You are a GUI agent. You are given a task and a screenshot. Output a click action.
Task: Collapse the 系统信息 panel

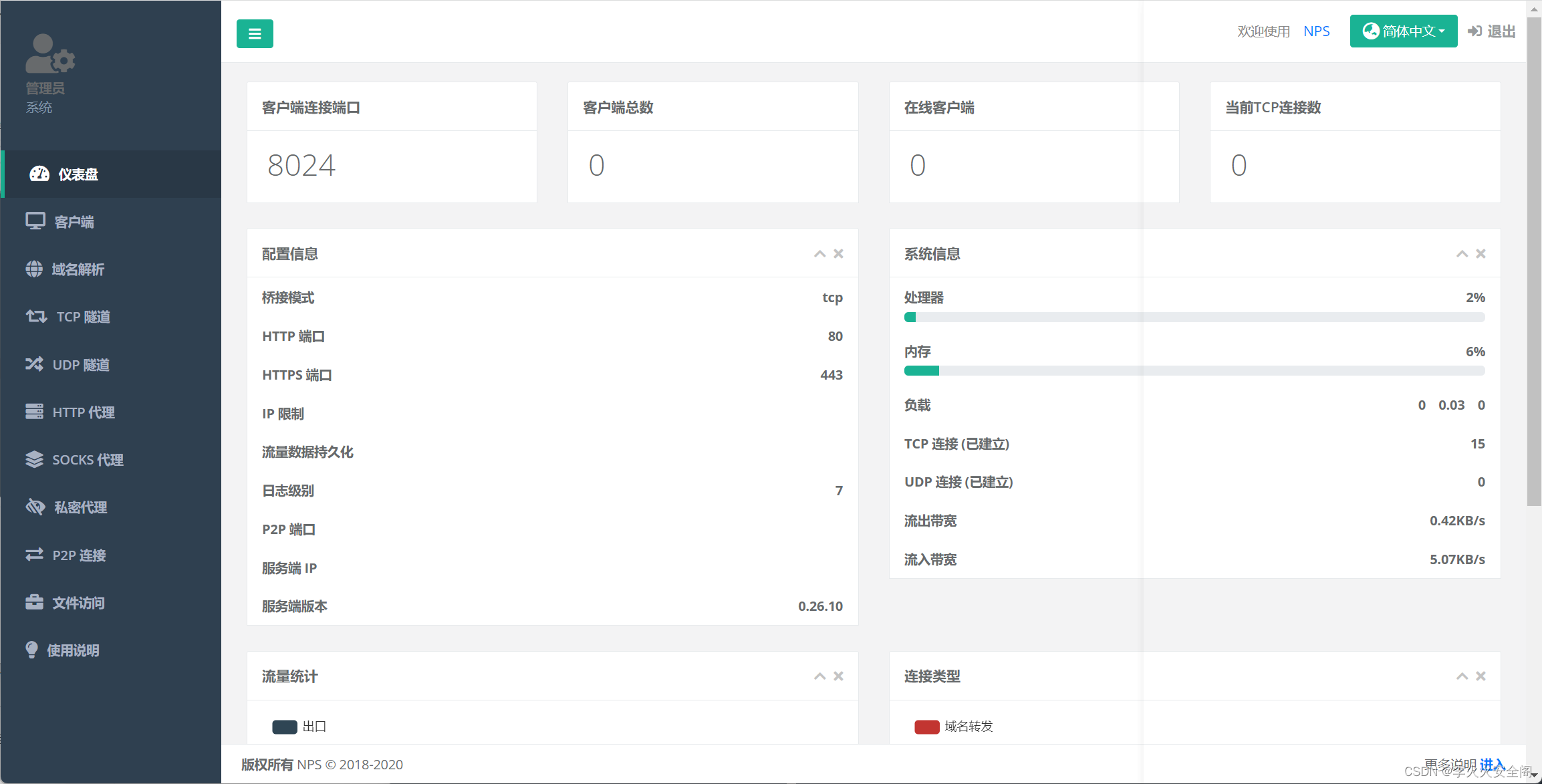coord(1462,254)
